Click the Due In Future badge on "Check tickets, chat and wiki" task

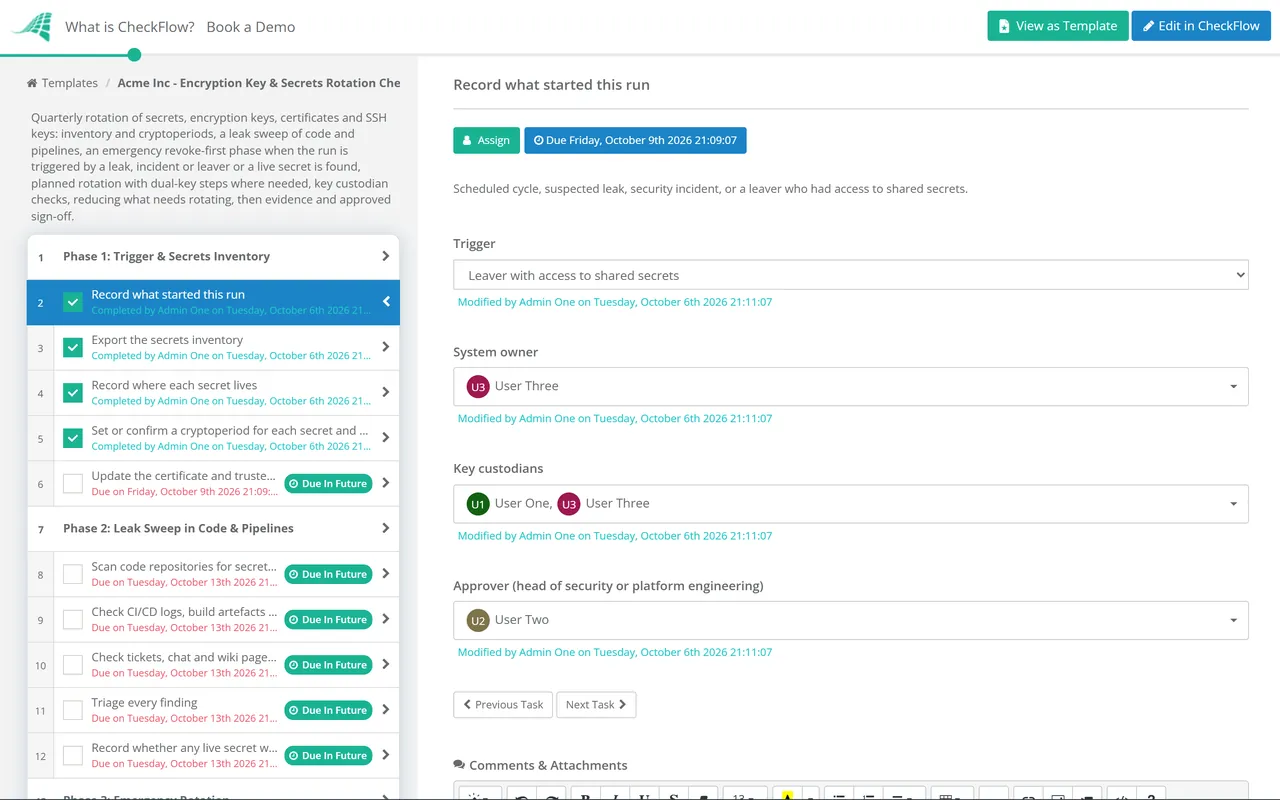[x=328, y=665]
